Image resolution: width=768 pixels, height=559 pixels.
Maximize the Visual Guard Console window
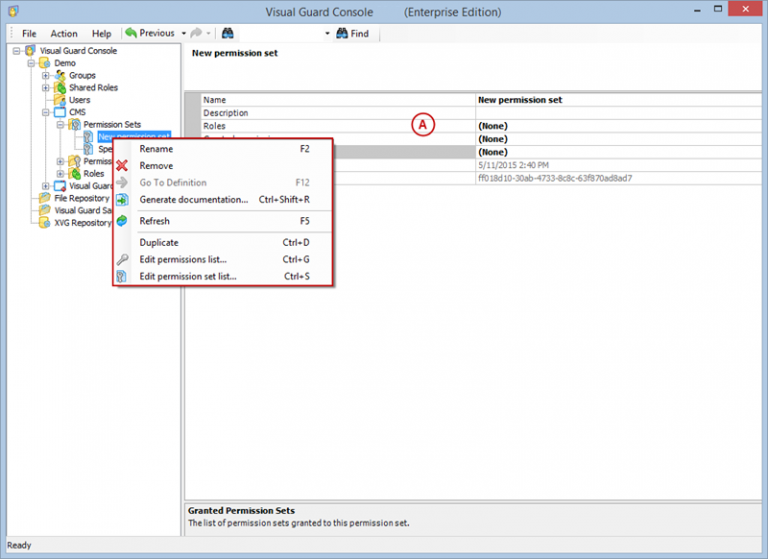[x=718, y=9]
